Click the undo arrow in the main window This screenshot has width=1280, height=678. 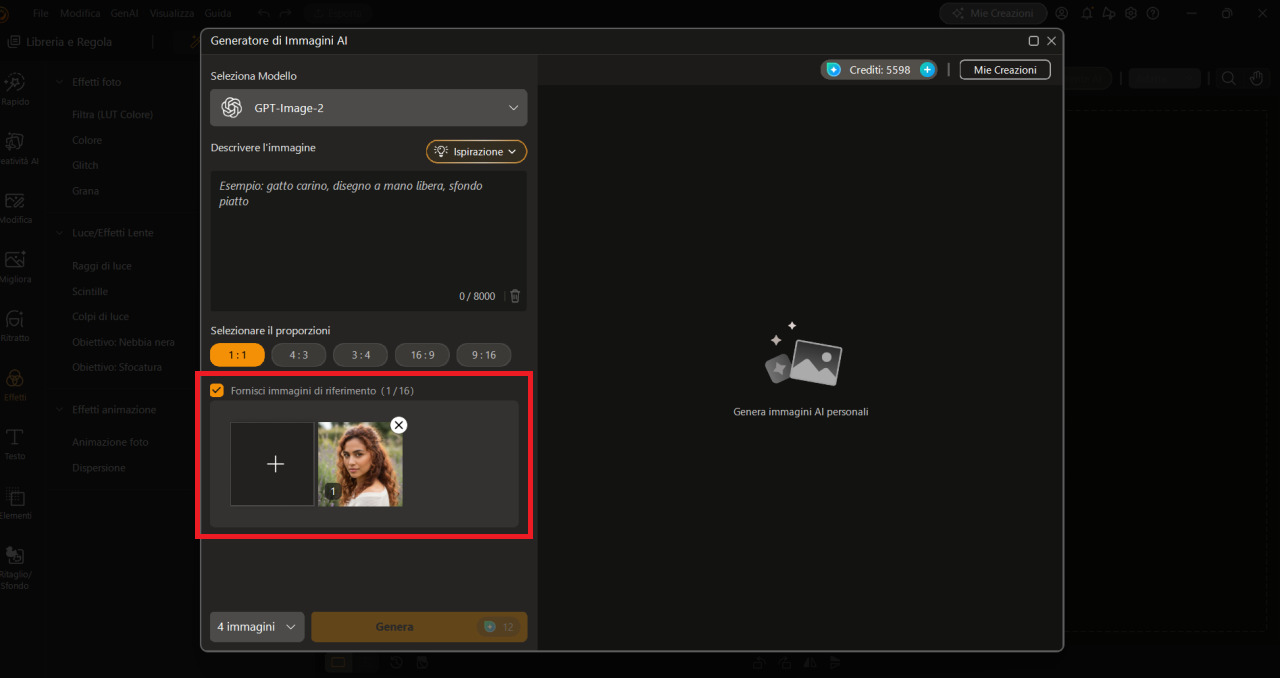tap(263, 13)
